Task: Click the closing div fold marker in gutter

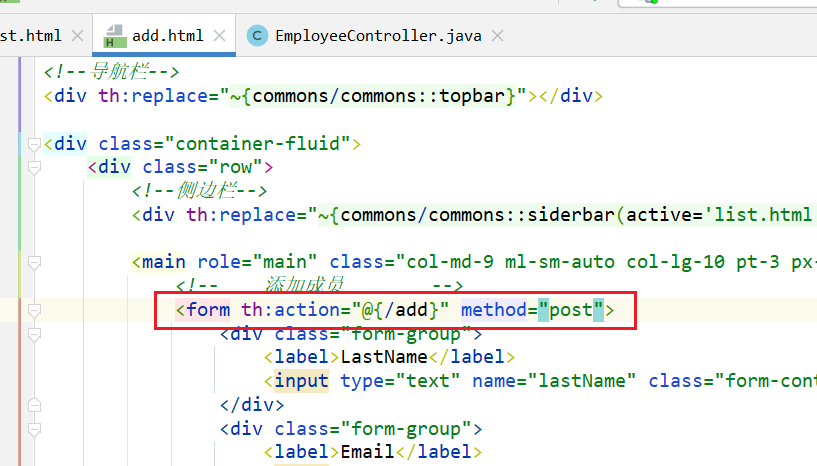Action: pos(35,405)
